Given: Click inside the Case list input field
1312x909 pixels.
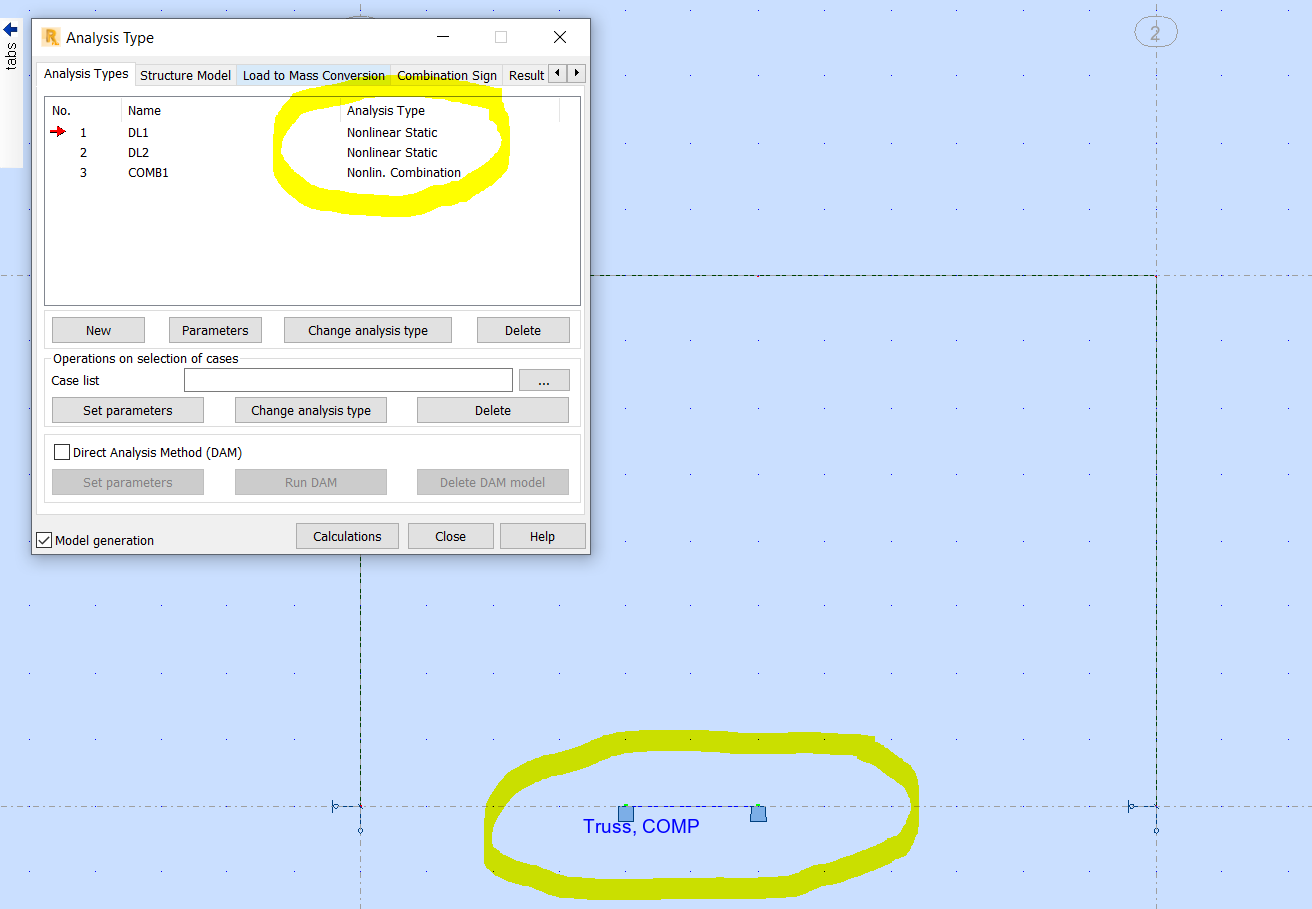Looking at the screenshot, I should point(348,380).
